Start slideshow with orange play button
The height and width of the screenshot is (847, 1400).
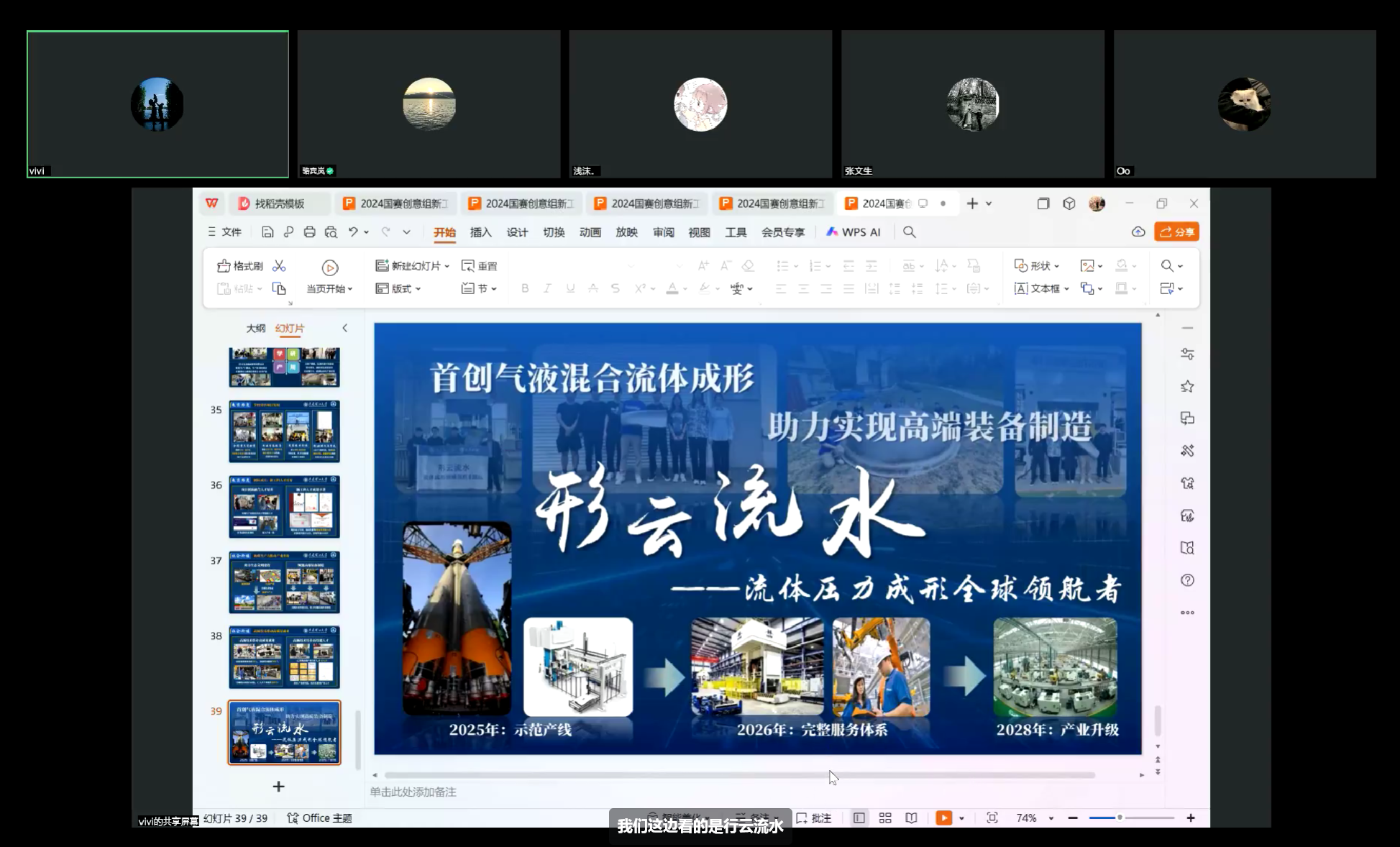coord(943,818)
